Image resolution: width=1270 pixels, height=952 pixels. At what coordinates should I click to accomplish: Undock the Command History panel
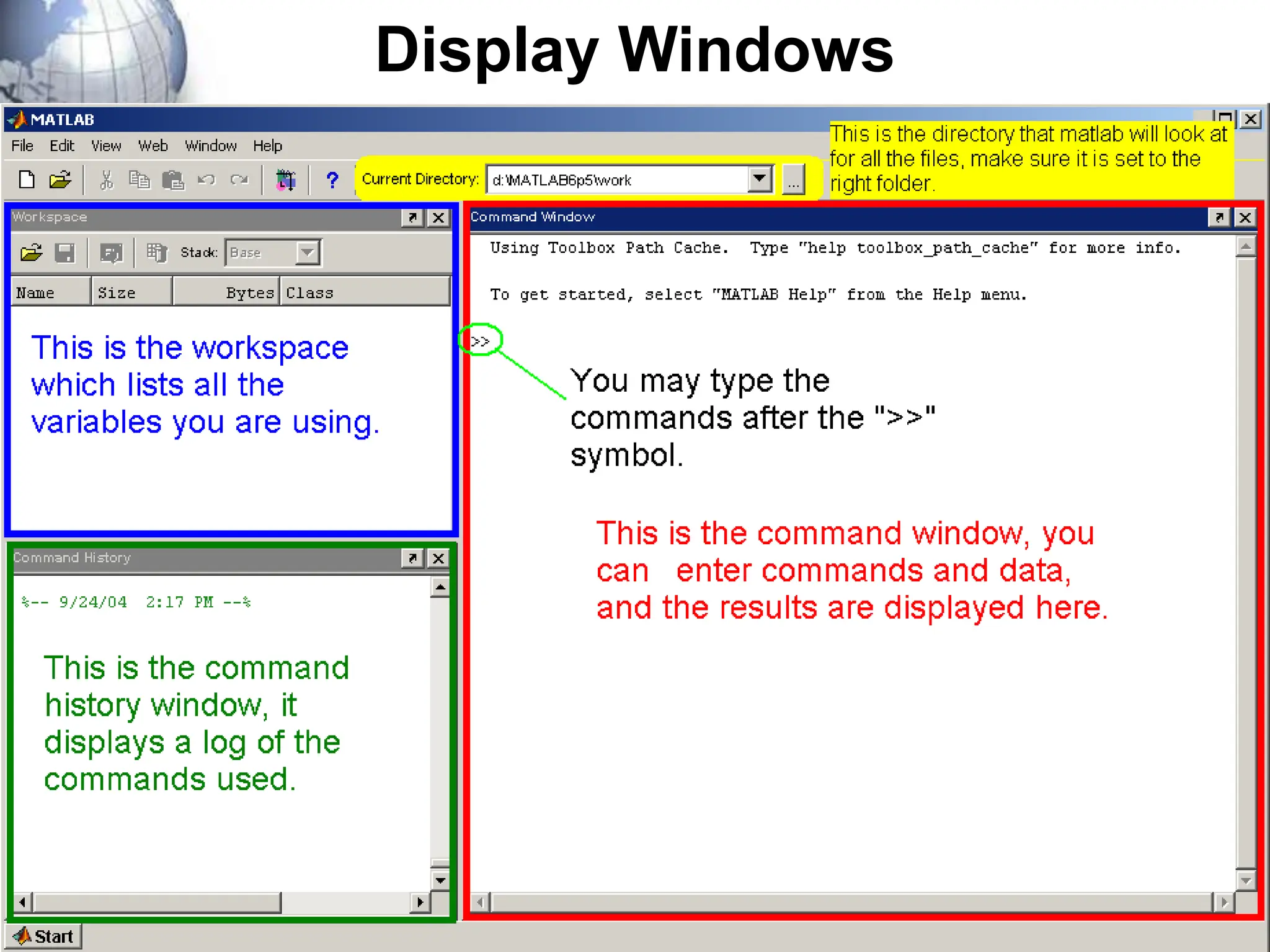pos(412,558)
